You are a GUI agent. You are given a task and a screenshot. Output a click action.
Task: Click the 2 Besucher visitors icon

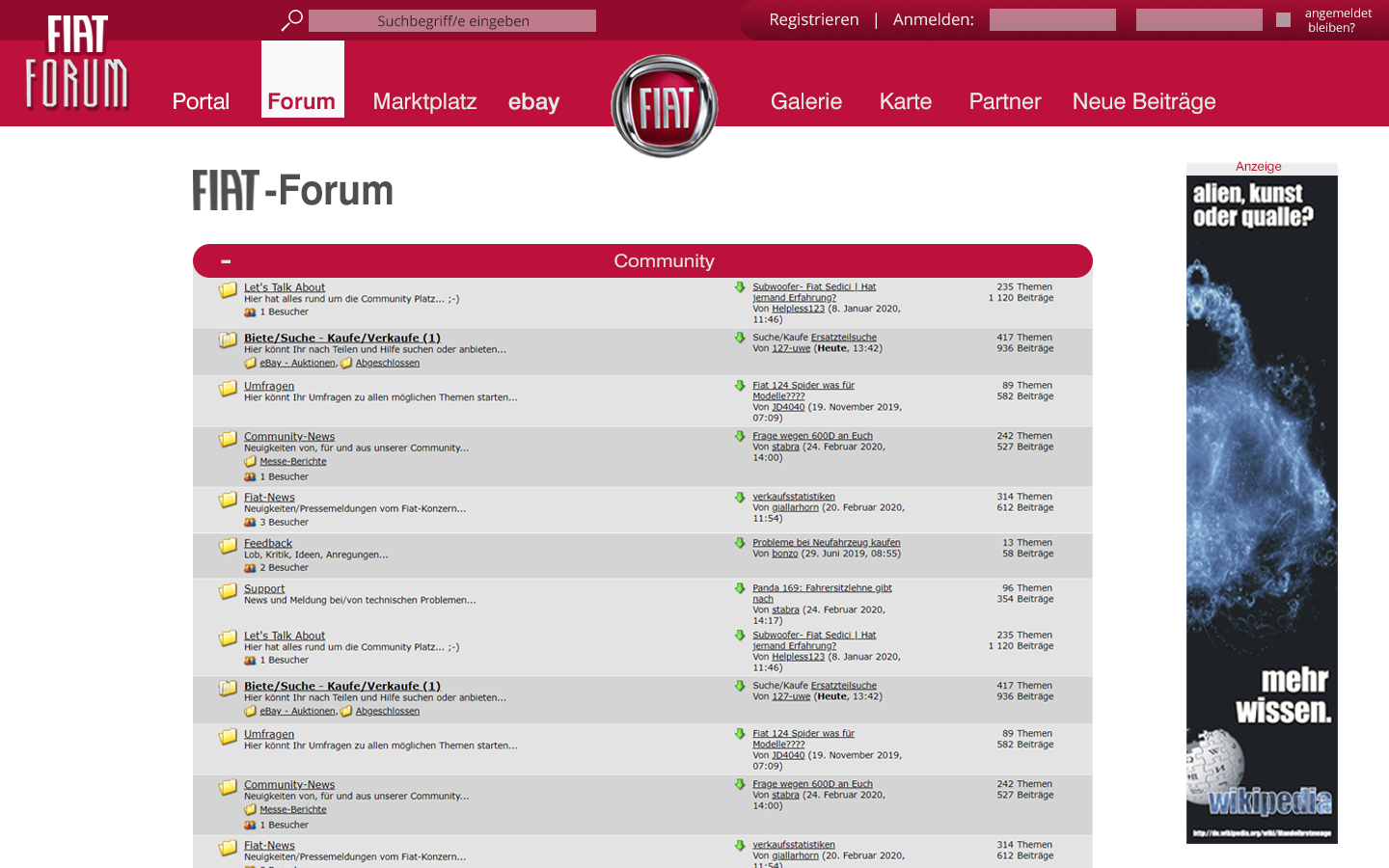click(x=250, y=568)
